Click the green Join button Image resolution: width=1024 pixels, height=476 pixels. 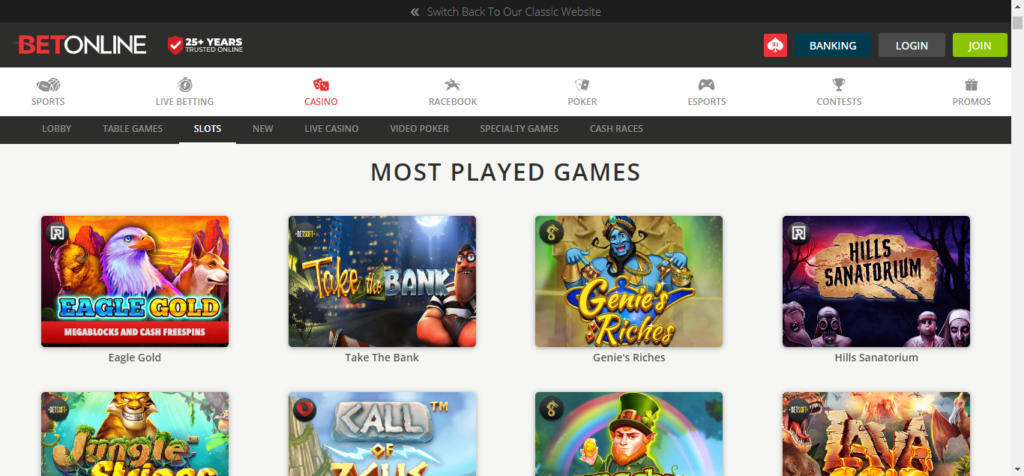(980, 45)
